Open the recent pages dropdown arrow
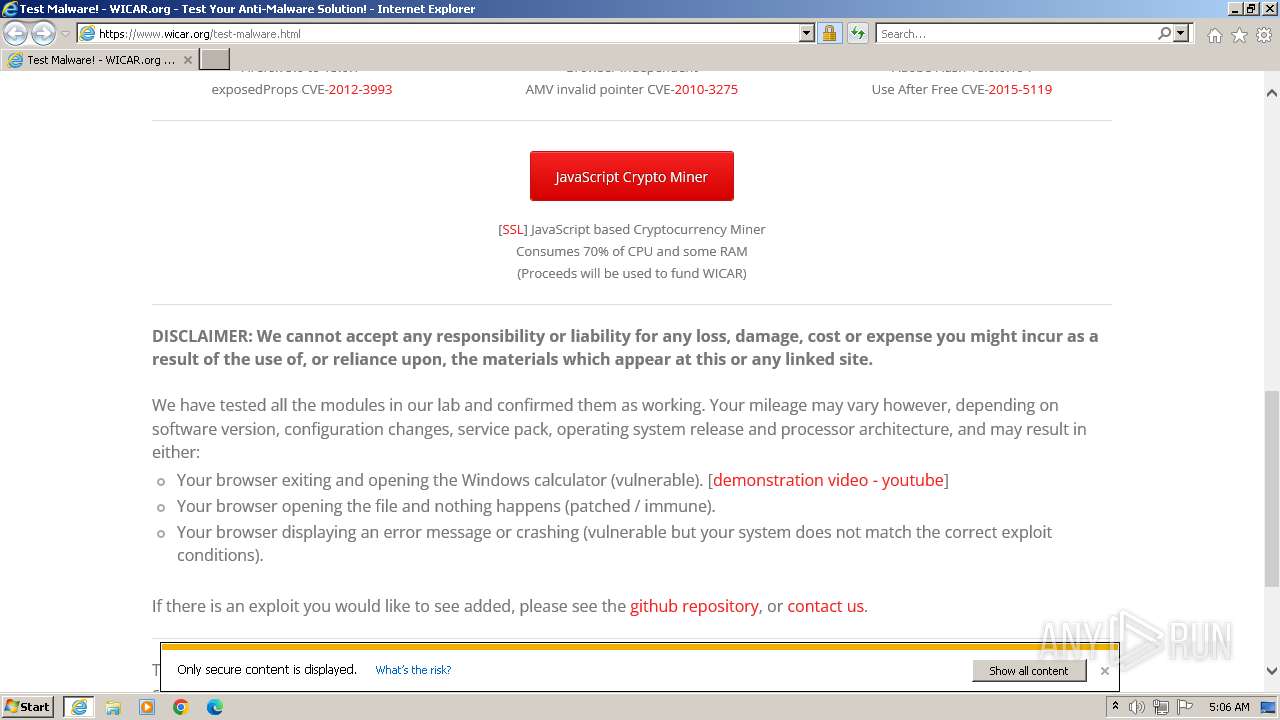The height and width of the screenshot is (720, 1280). tap(65, 34)
